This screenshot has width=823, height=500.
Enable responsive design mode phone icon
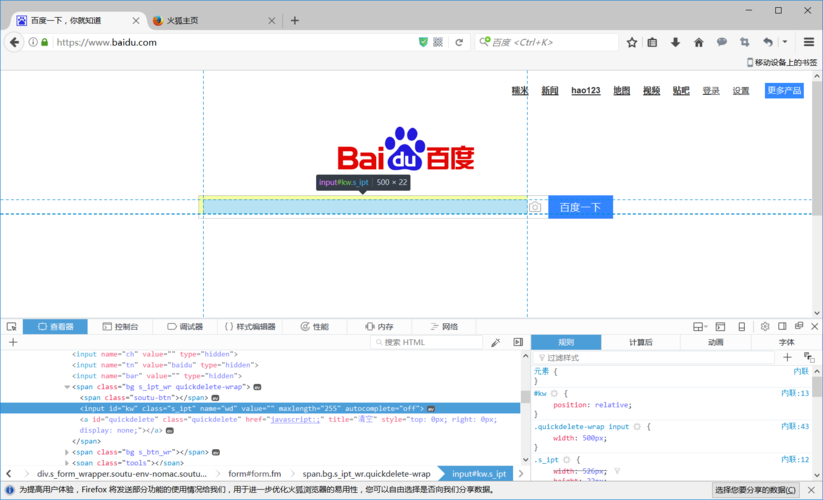coord(742,326)
